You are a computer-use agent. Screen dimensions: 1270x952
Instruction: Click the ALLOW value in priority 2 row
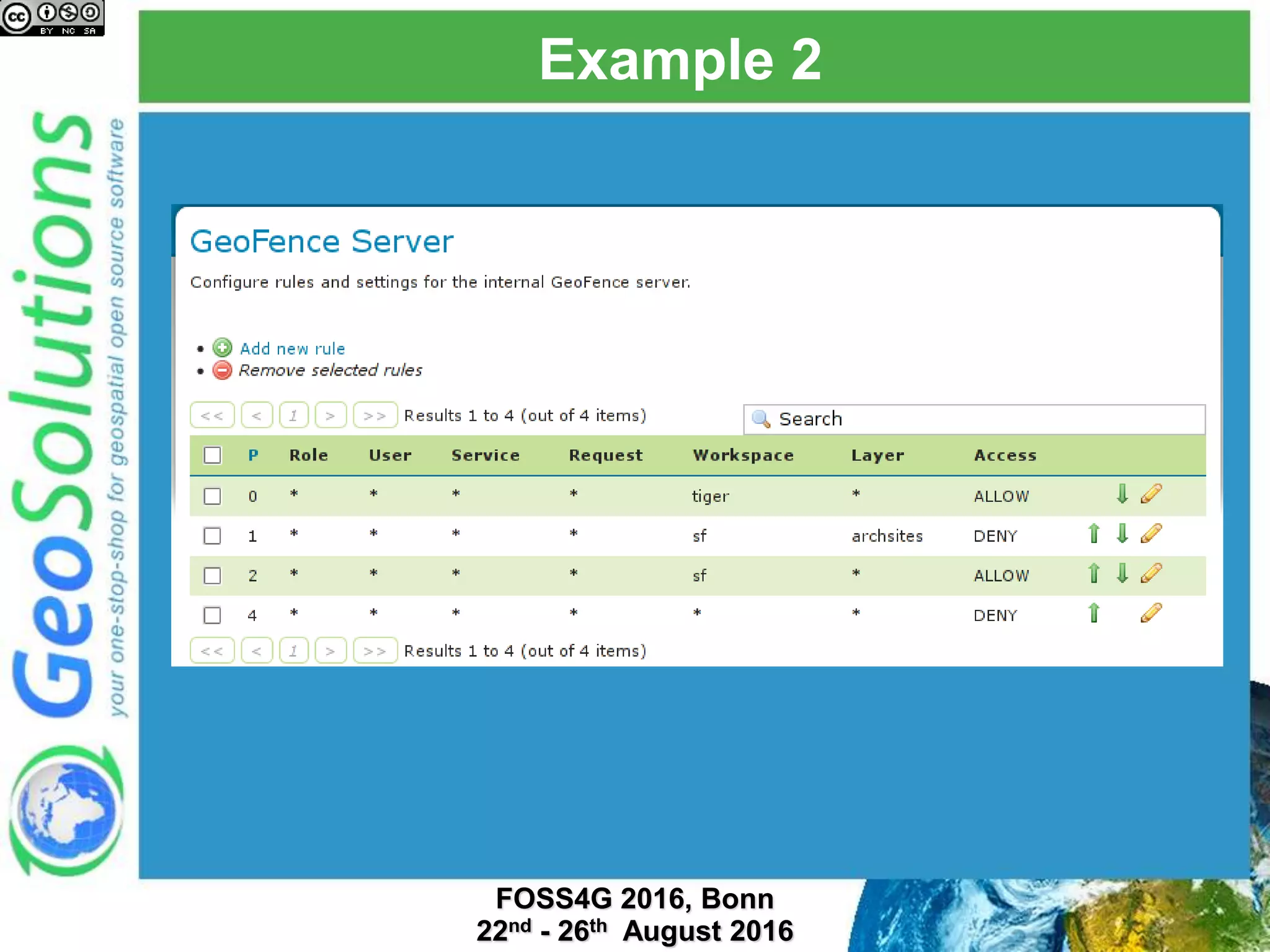1001,576
